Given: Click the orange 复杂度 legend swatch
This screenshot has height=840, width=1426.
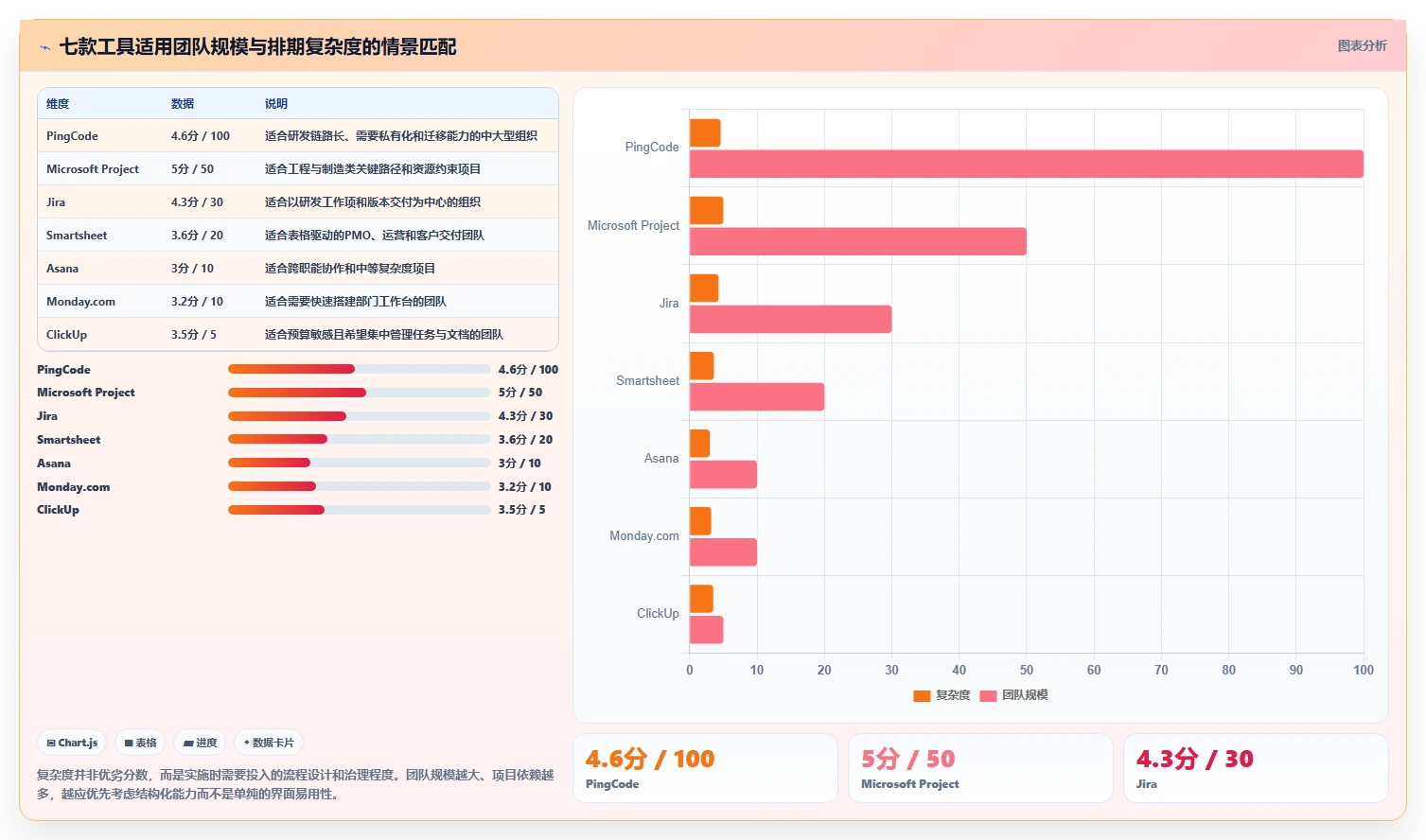Looking at the screenshot, I should tap(922, 696).
